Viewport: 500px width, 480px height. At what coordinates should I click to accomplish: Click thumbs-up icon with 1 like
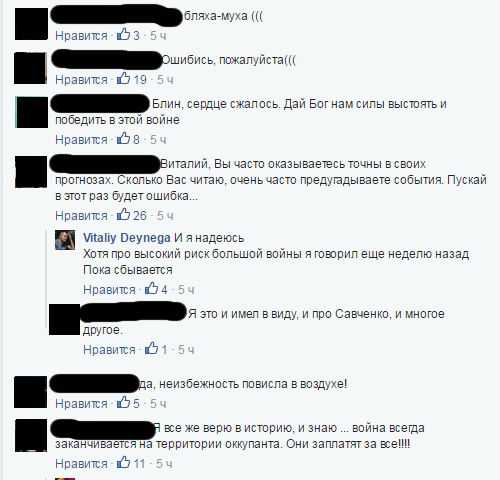point(151,348)
